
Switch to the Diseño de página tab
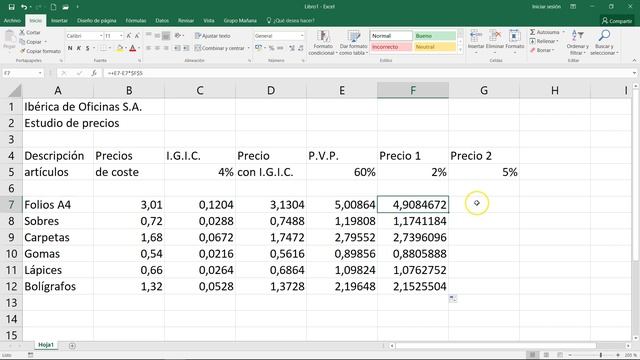[96, 20]
